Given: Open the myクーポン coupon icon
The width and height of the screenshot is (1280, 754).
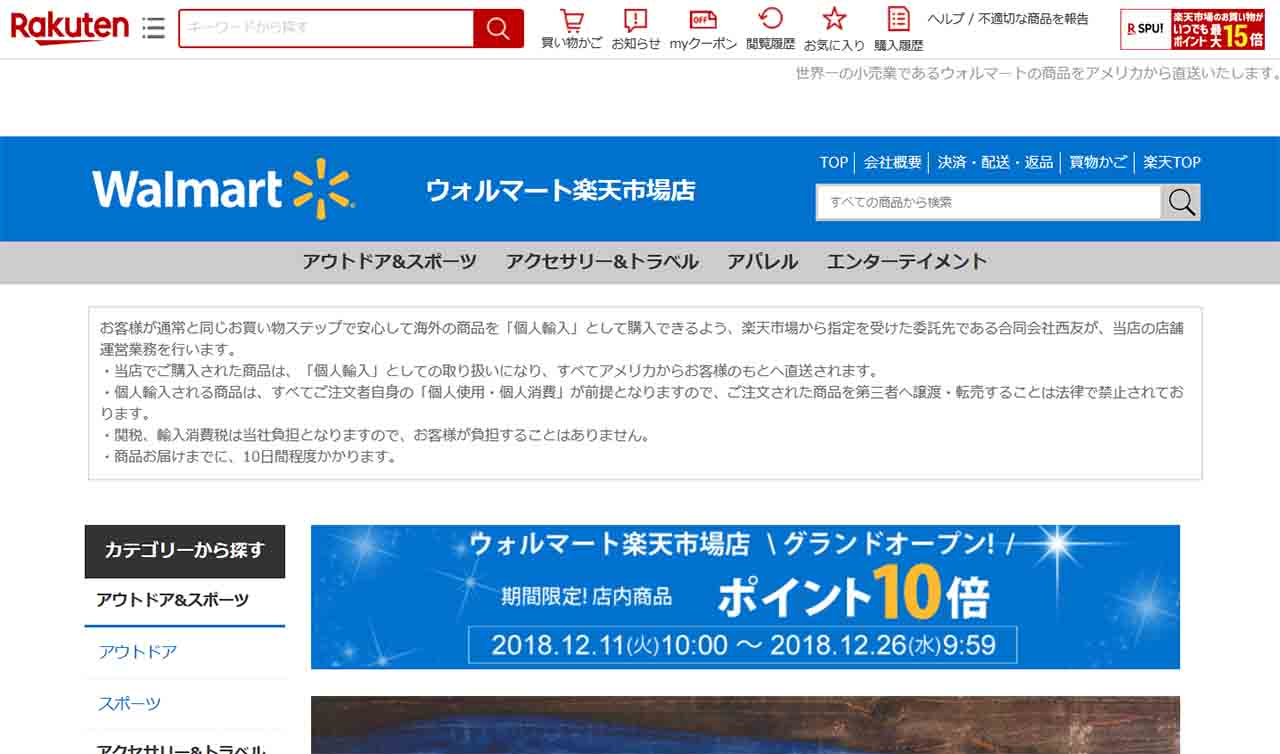Looking at the screenshot, I should click(x=703, y=21).
